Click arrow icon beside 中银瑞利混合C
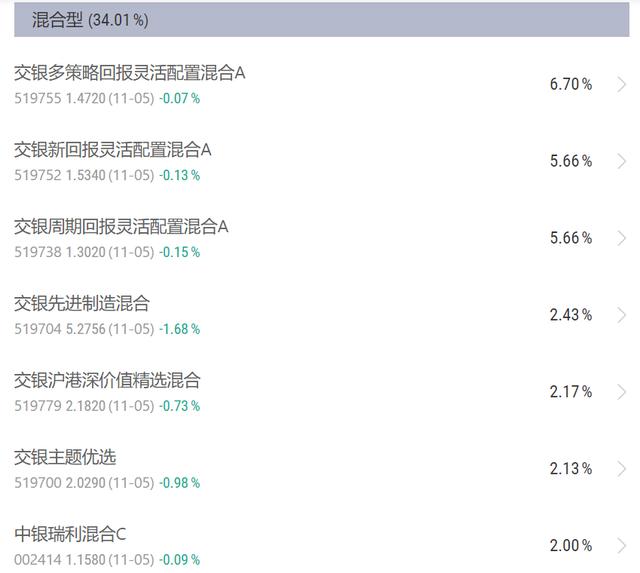This screenshot has height=573, width=640. pos(622,546)
